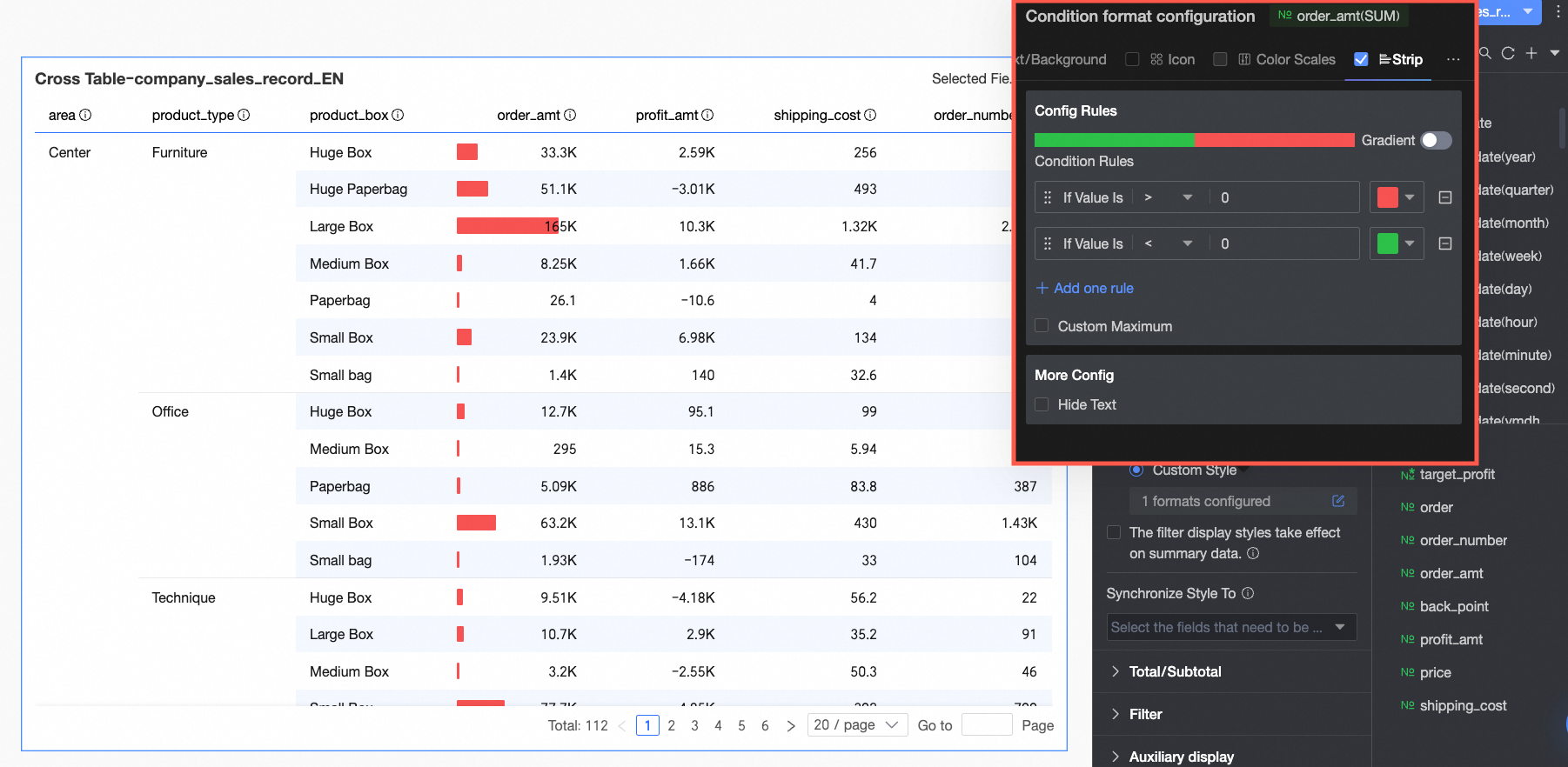1568x767 pixels.
Task: Select the Custom Style radio button
Action: [1136, 470]
